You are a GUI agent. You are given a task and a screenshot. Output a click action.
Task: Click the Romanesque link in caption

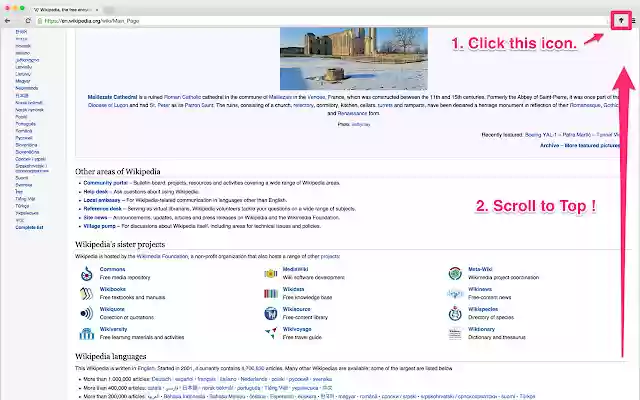(585, 105)
